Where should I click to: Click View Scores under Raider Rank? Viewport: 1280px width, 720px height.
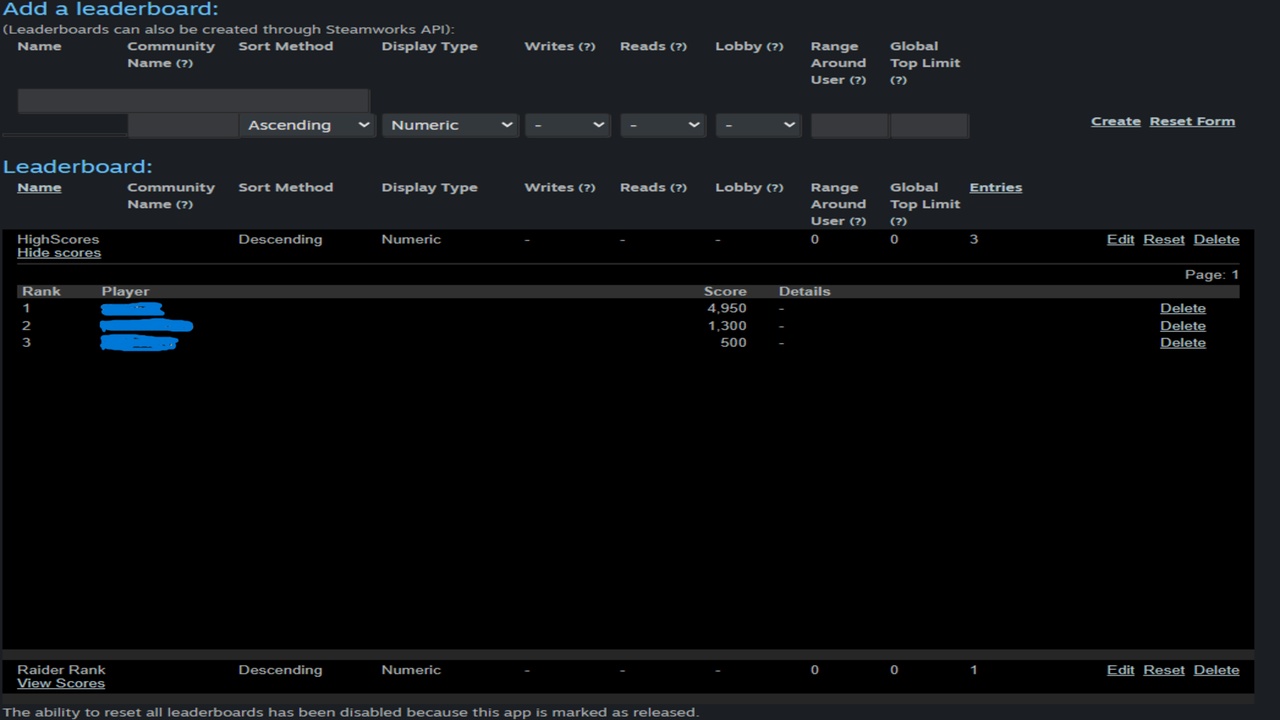tap(61, 684)
